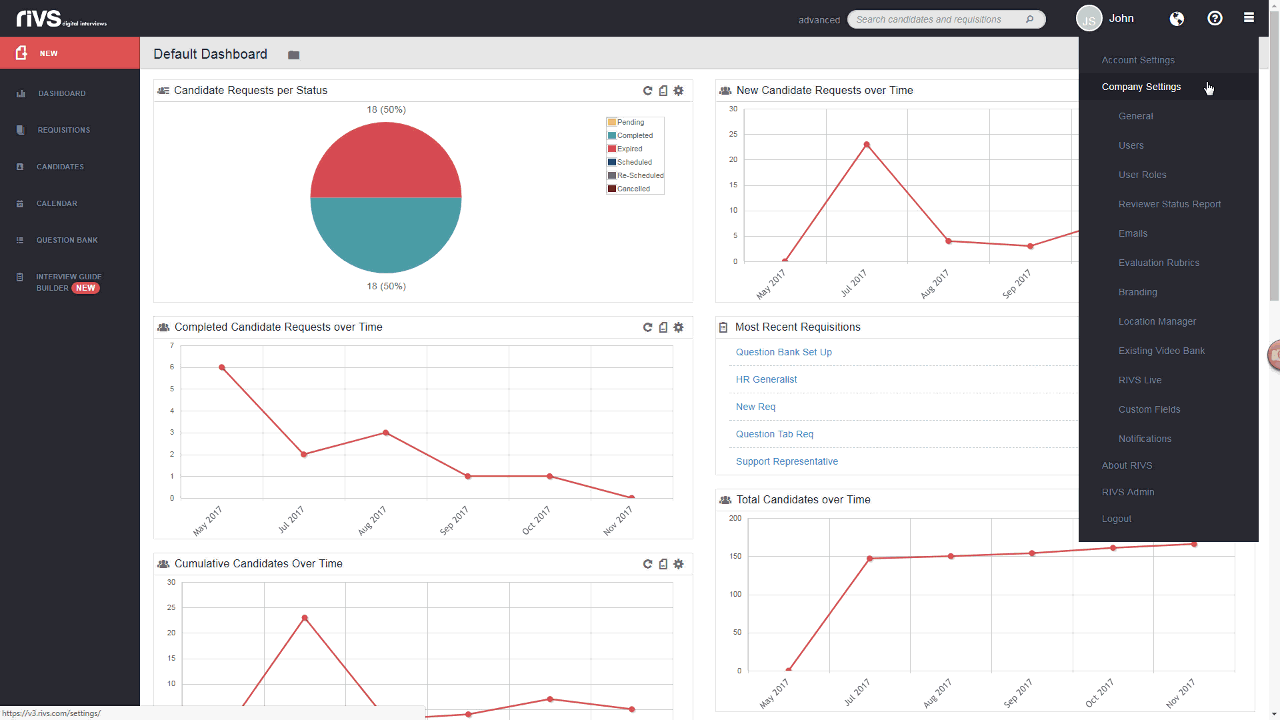The width and height of the screenshot is (1280, 720).
Task: Open the Support Representative requisition link
Action: (787, 461)
